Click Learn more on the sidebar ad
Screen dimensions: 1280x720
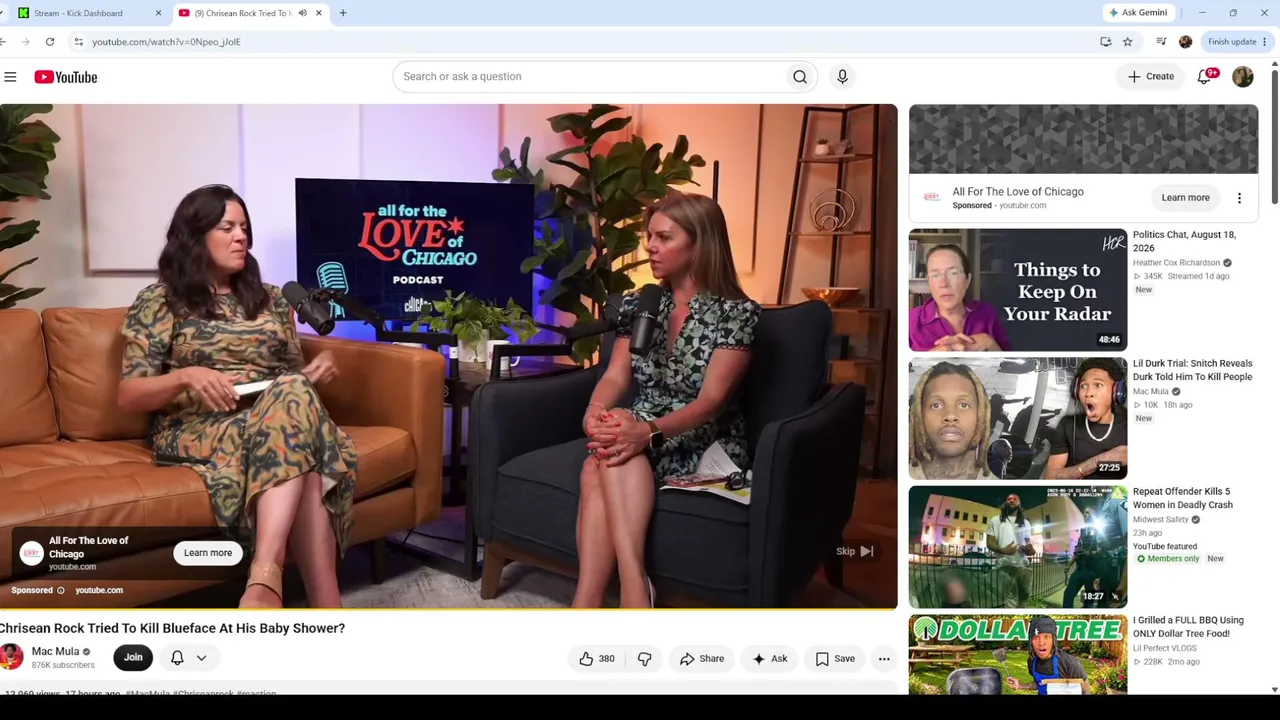[1185, 198]
